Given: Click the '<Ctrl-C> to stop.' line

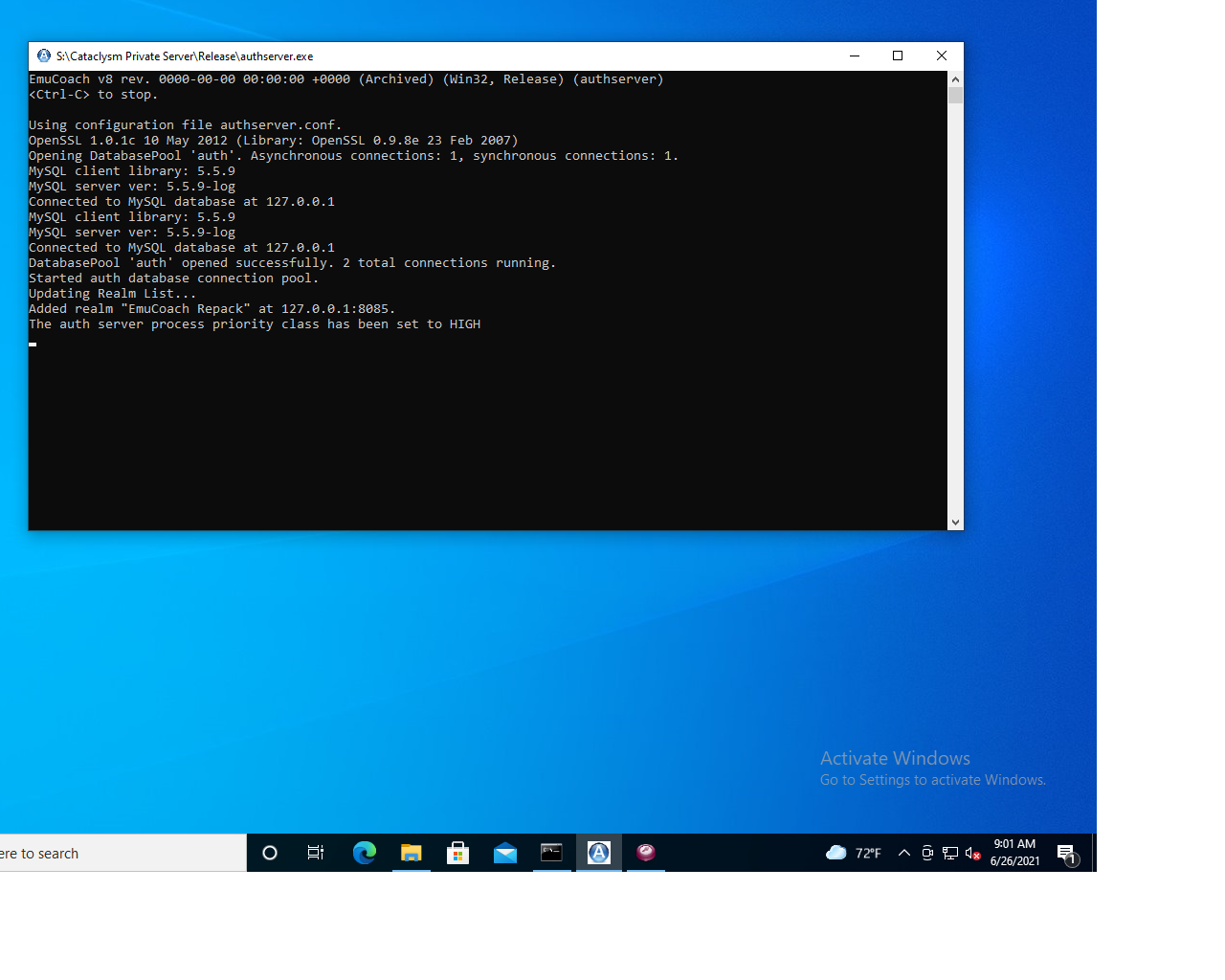Looking at the screenshot, I should point(93,95).
